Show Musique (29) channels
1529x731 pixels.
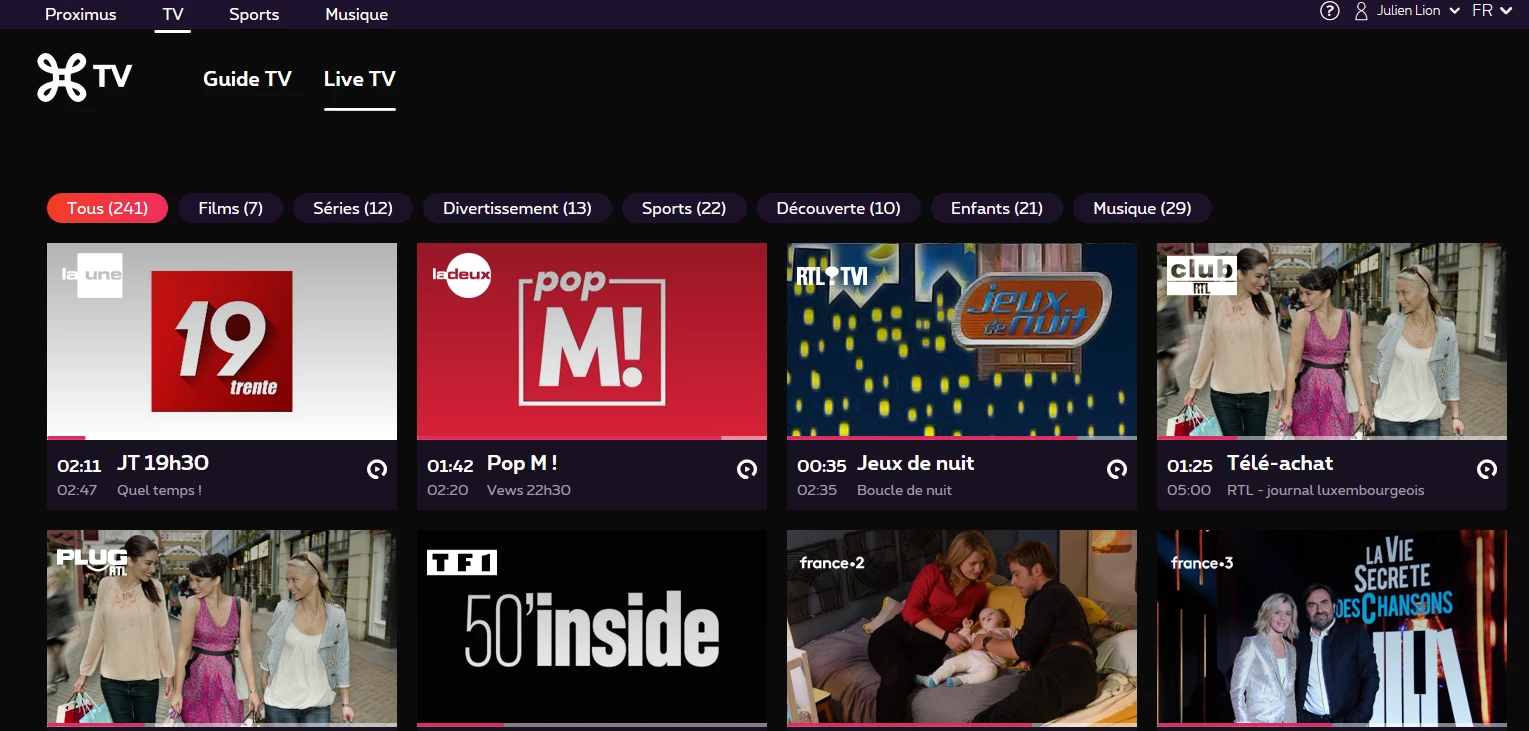(1142, 208)
